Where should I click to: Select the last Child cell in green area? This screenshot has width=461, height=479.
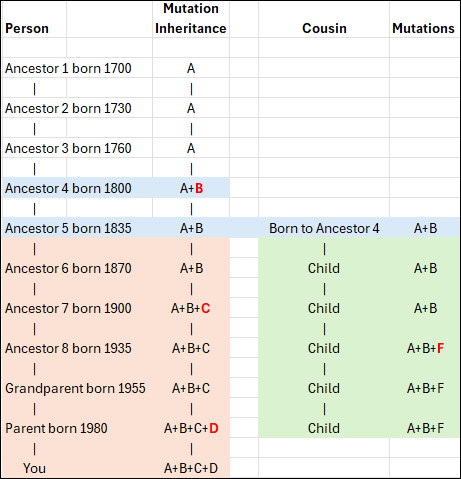click(324, 428)
